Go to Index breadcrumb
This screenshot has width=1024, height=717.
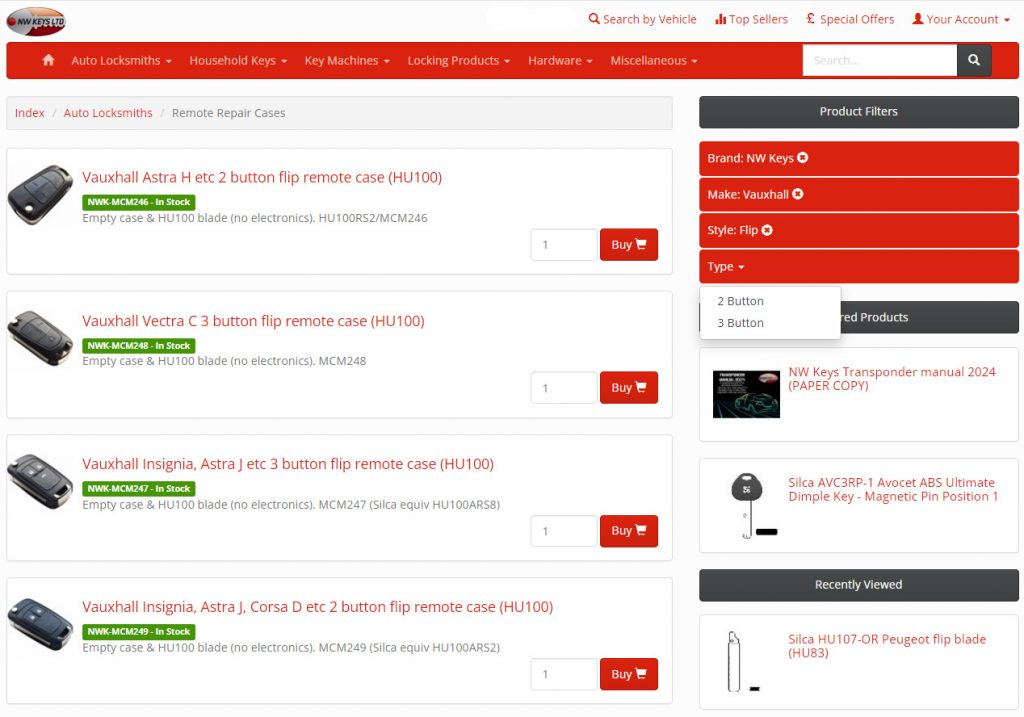coord(29,113)
